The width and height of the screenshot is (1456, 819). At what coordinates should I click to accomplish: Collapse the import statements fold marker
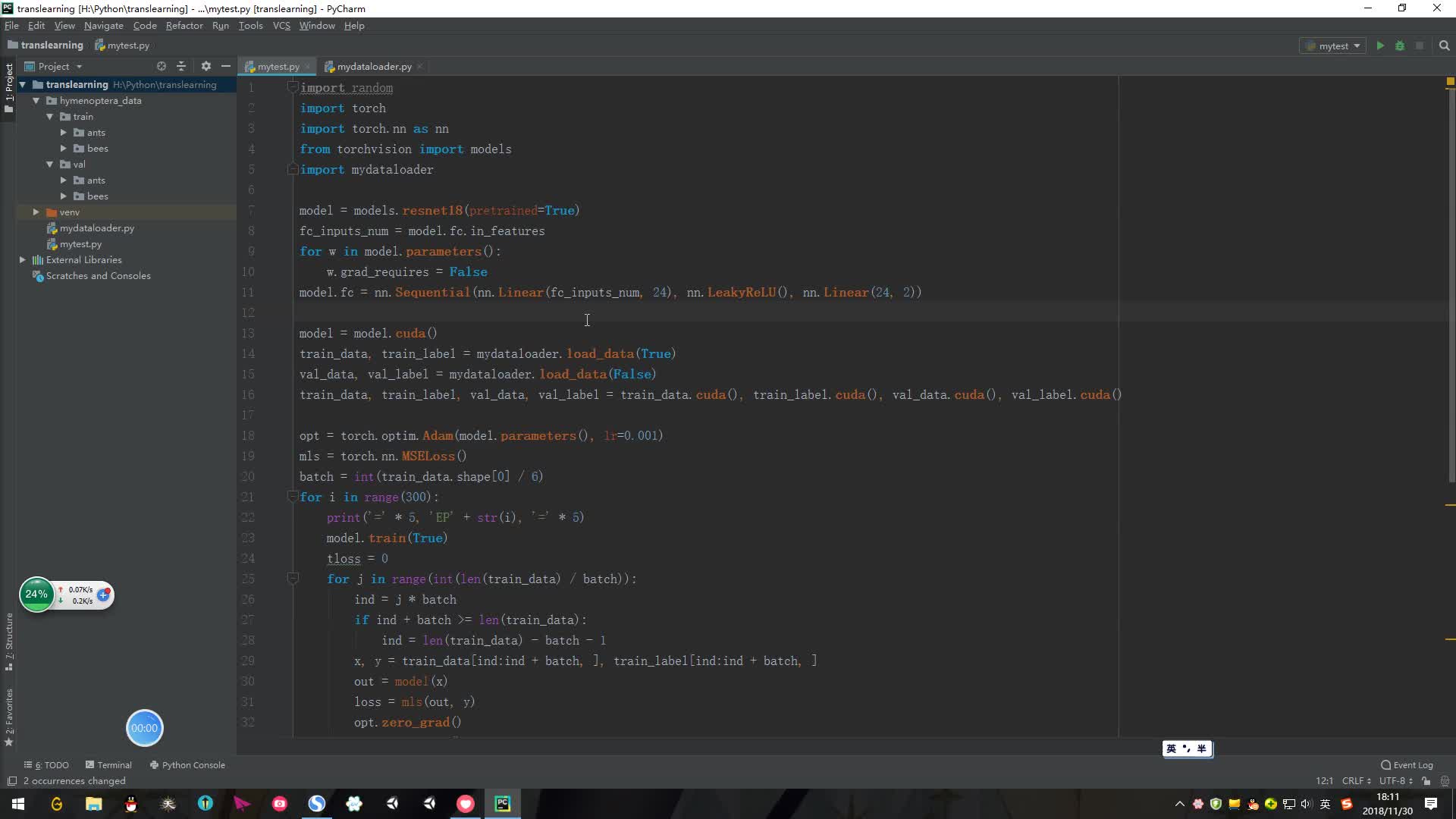pyautogui.click(x=293, y=87)
